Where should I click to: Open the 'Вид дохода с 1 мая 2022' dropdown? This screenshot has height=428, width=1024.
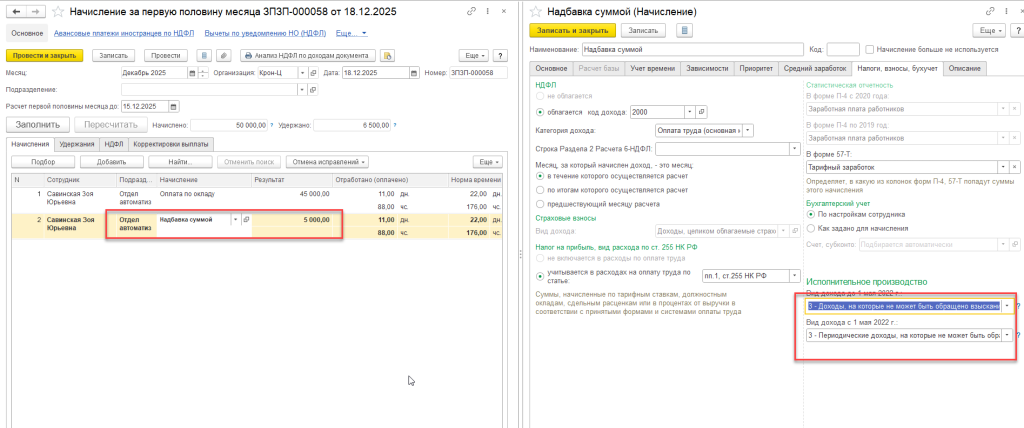(x=1007, y=335)
